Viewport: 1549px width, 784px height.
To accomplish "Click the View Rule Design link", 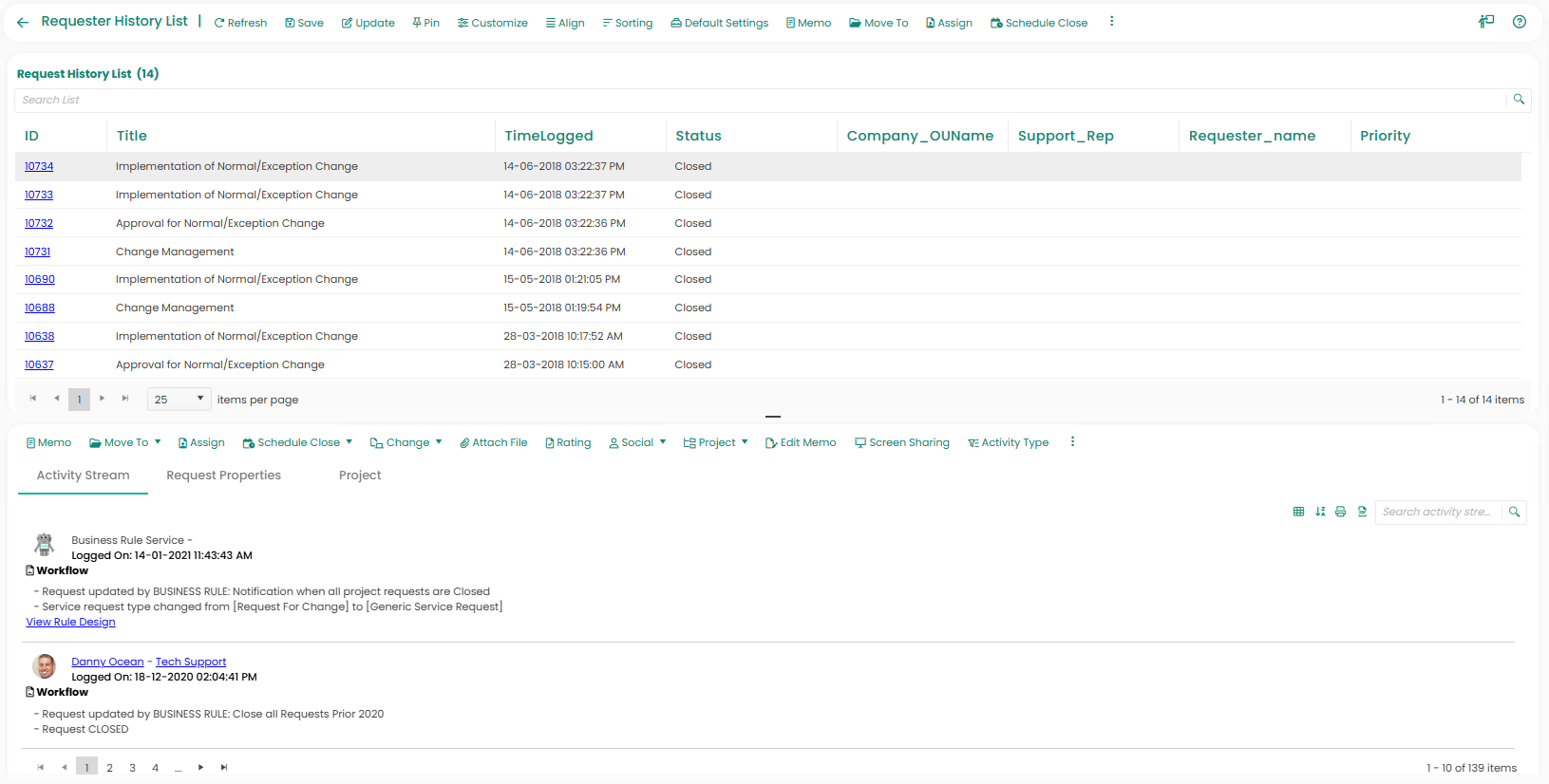I will click(x=70, y=623).
